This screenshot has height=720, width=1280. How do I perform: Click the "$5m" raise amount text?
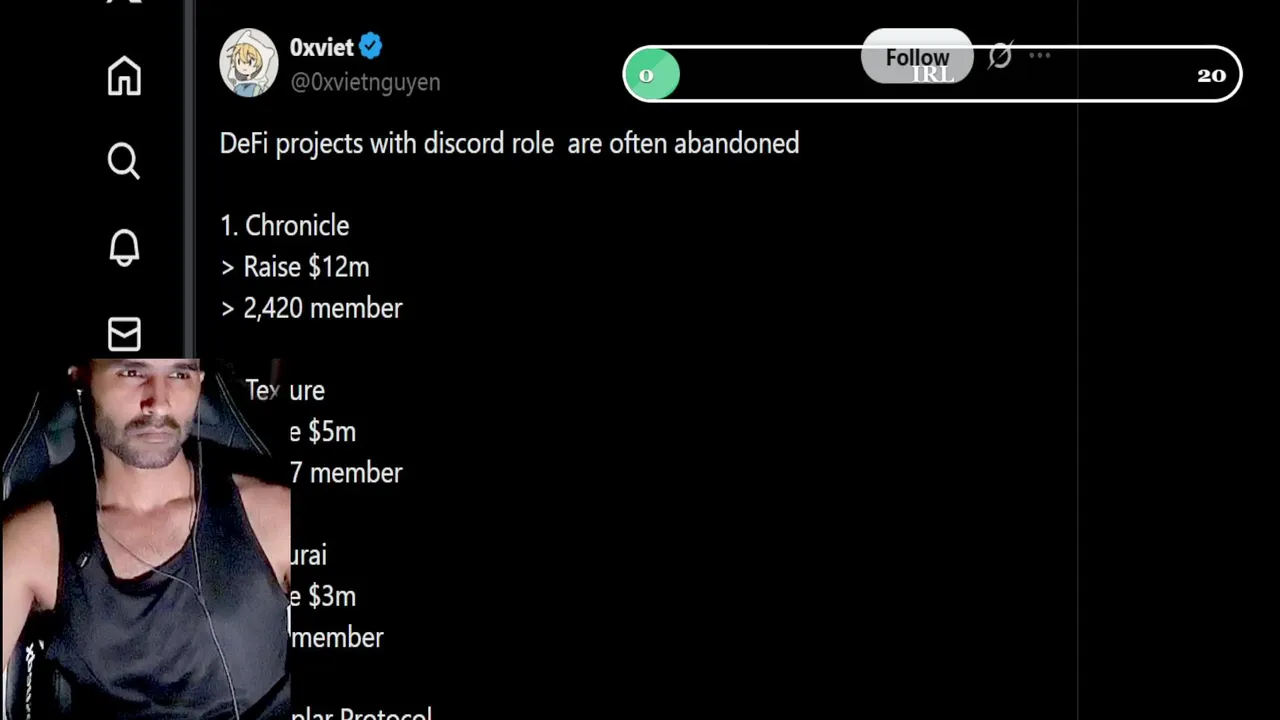pos(332,432)
